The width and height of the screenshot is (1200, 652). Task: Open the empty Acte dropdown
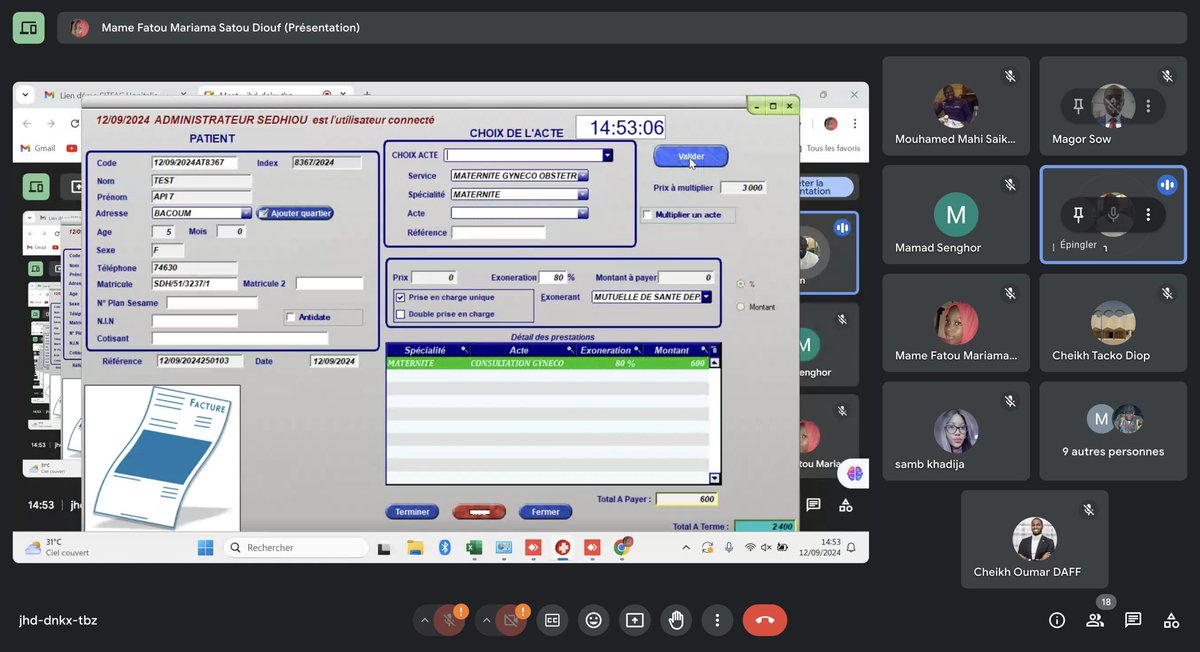tap(583, 213)
